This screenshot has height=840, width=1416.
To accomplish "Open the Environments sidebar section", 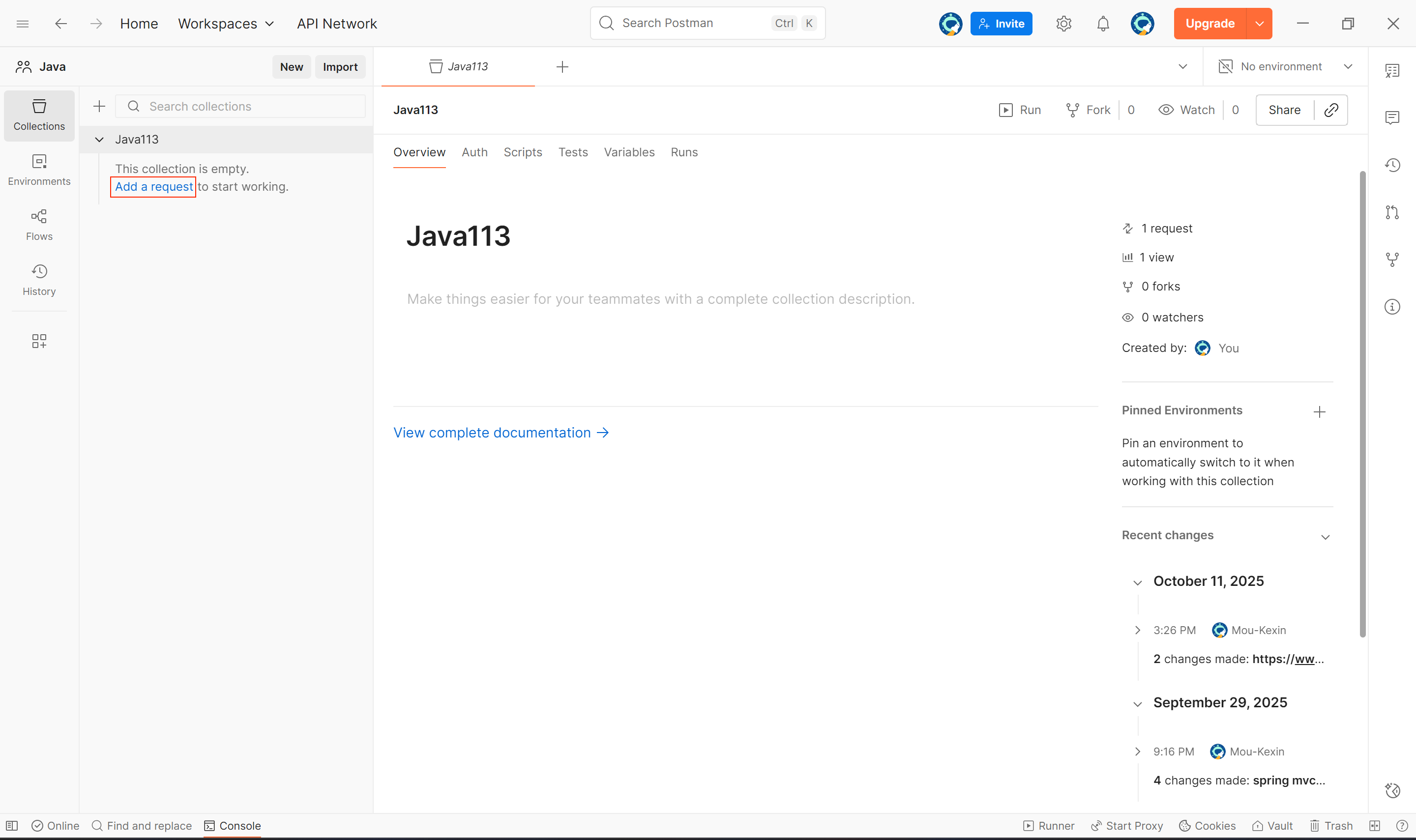I will pos(39,170).
